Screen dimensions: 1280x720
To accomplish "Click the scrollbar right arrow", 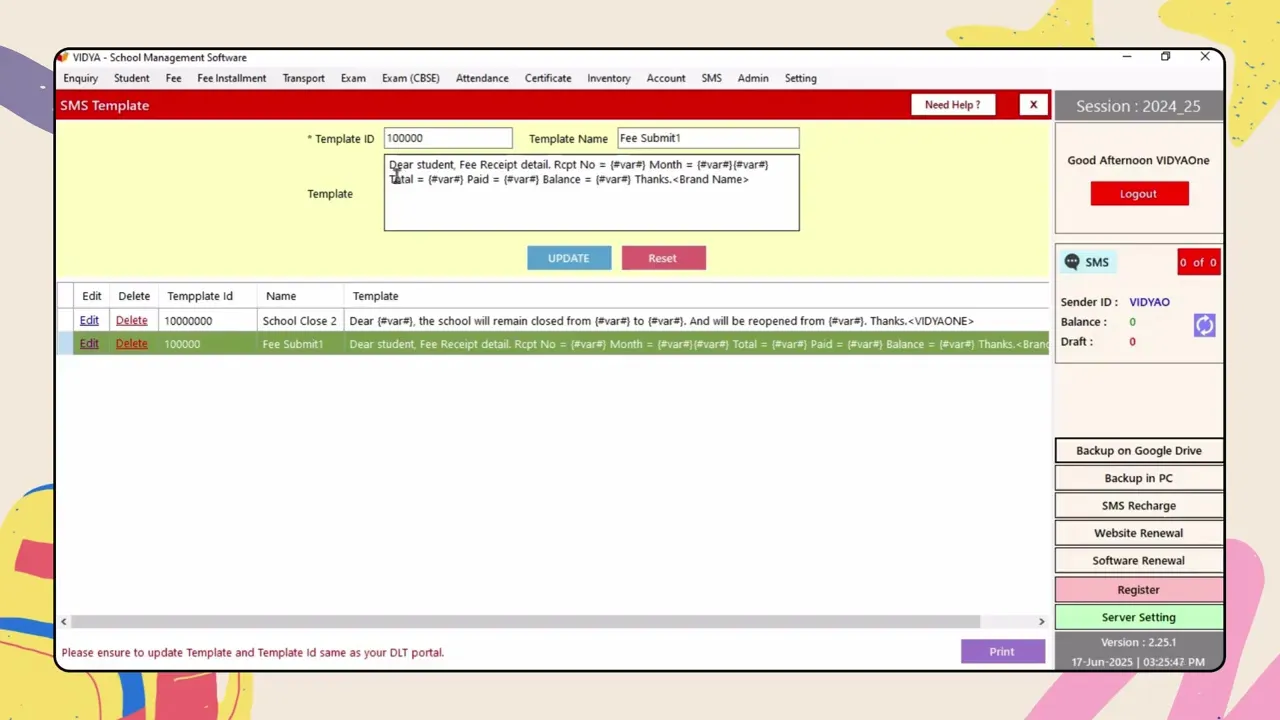I will click(1041, 621).
